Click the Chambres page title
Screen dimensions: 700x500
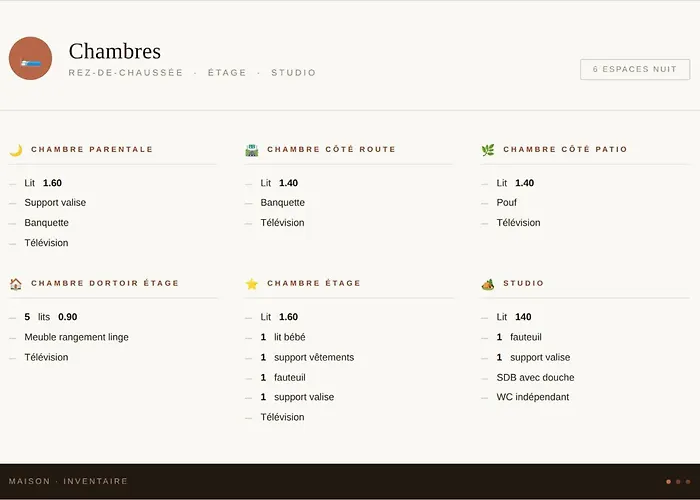click(115, 51)
